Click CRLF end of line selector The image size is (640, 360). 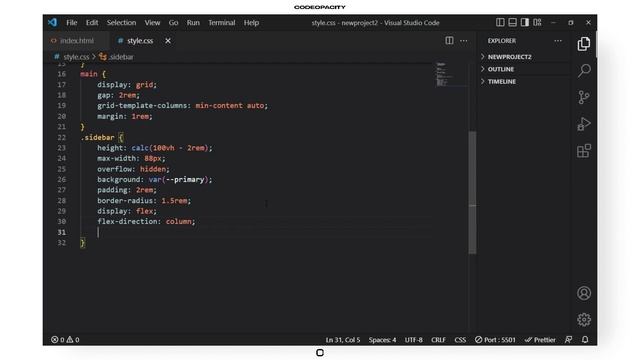[438, 340]
